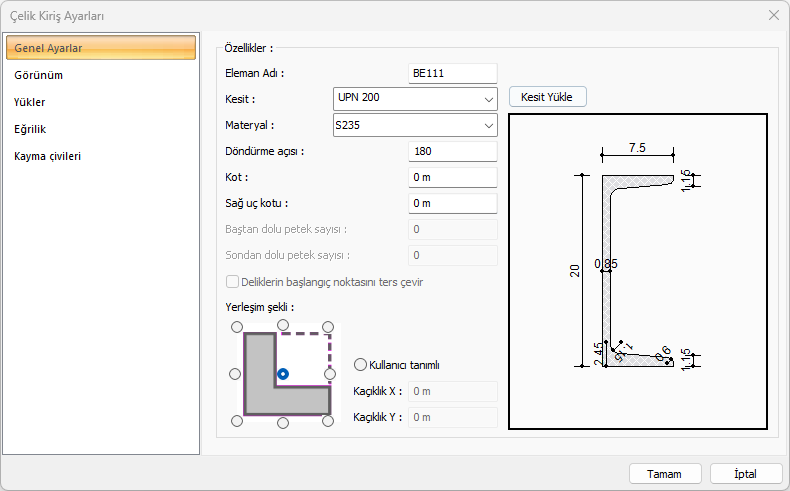Open the Kesit dropdown showing UPN 200
Viewport: 790px width, 491px height.
pos(414,98)
